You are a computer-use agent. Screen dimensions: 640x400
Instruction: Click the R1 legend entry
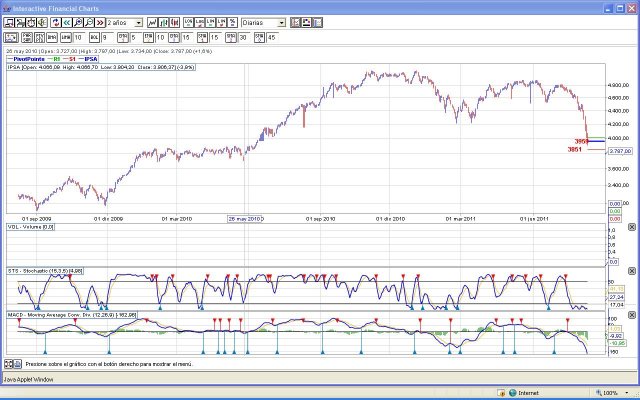pos(59,59)
